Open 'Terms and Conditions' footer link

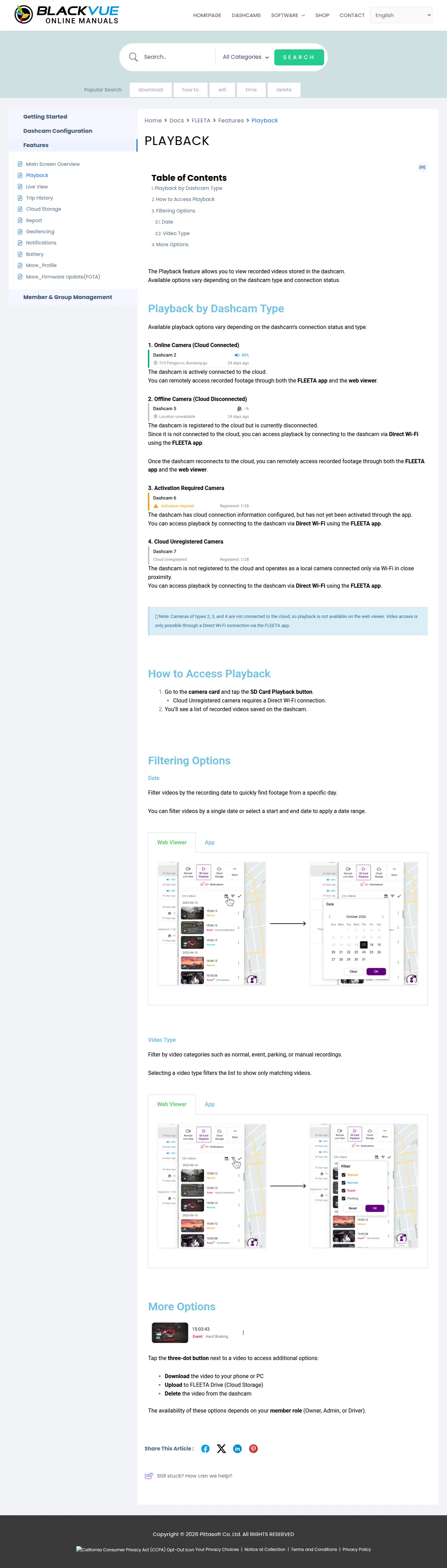(314, 1550)
